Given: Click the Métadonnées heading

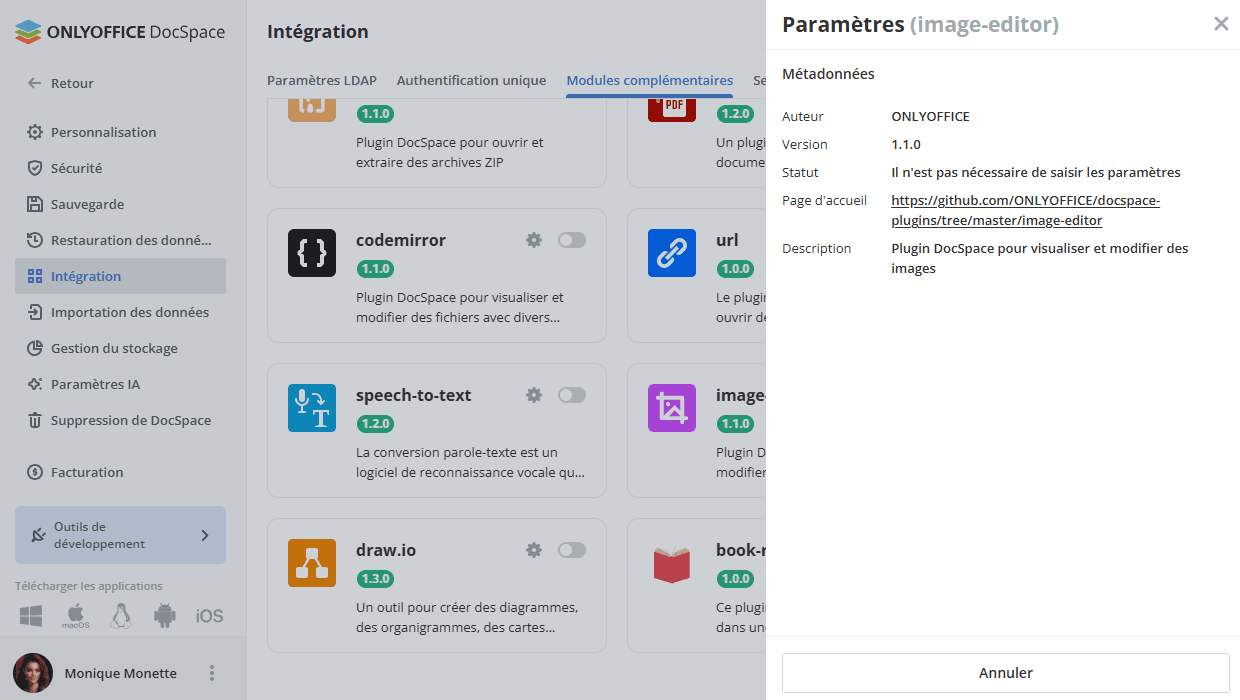Looking at the screenshot, I should tap(828, 74).
